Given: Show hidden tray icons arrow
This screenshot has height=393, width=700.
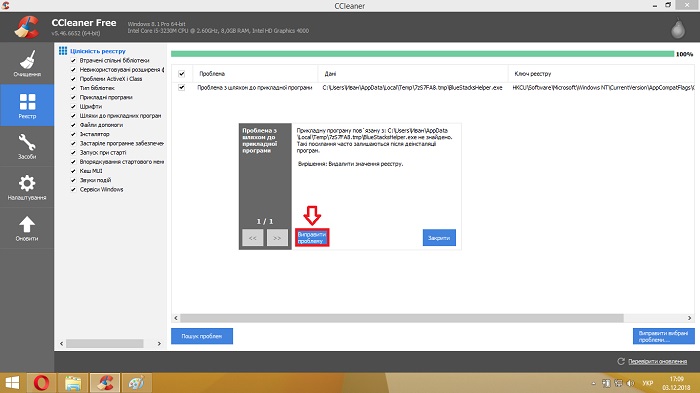Looking at the screenshot, I should (593, 383).
